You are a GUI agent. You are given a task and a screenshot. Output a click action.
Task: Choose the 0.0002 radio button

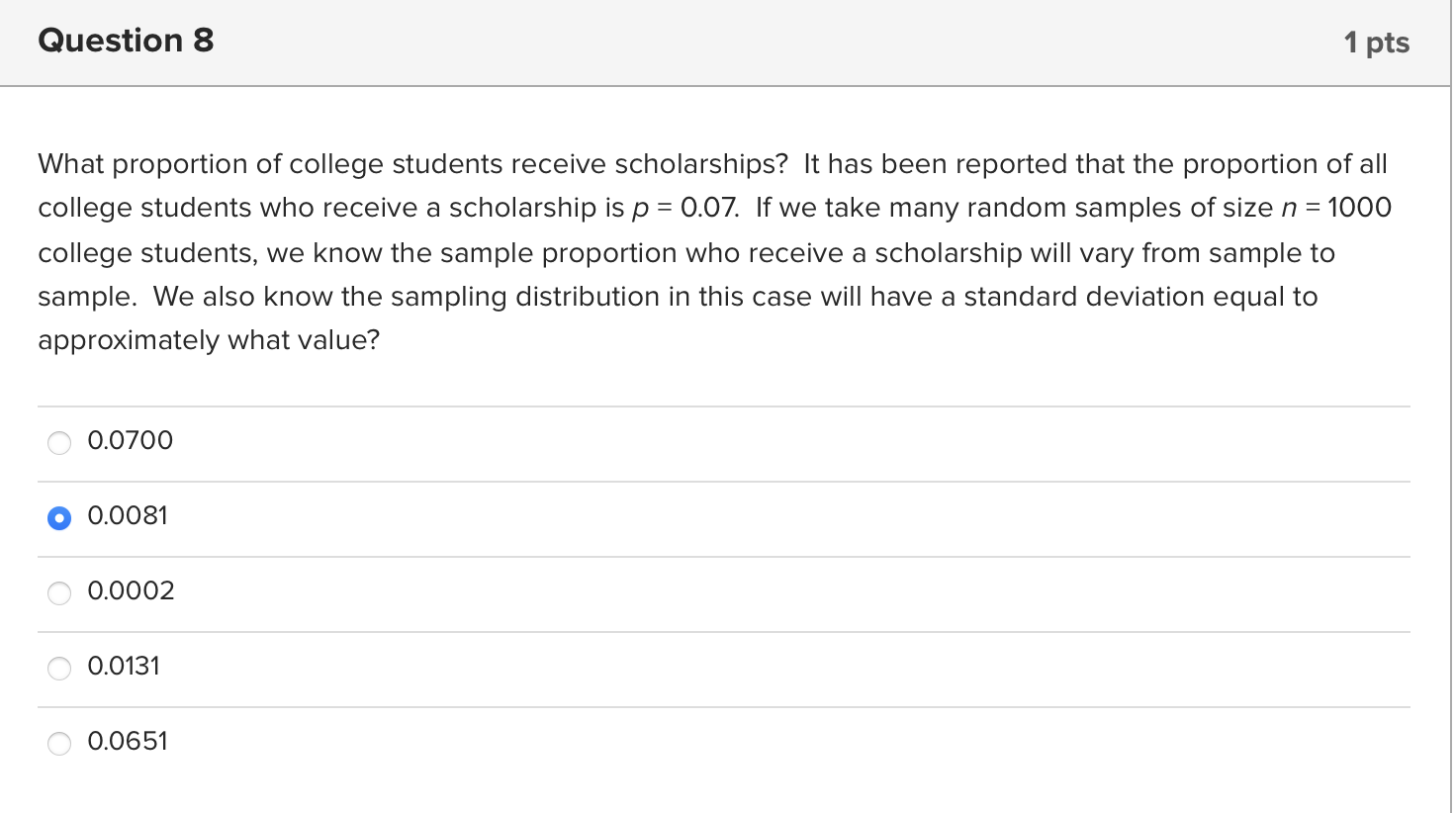[x=59, y=592]
